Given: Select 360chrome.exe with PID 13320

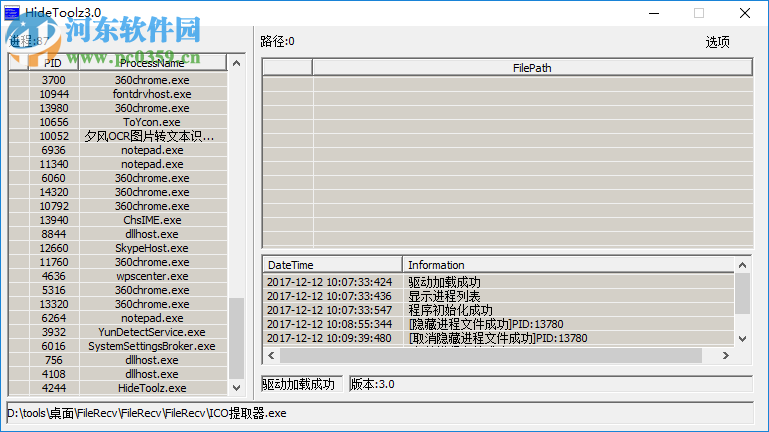Looking at the screenshot, I should pyautogui.click(x=118, y=304).
